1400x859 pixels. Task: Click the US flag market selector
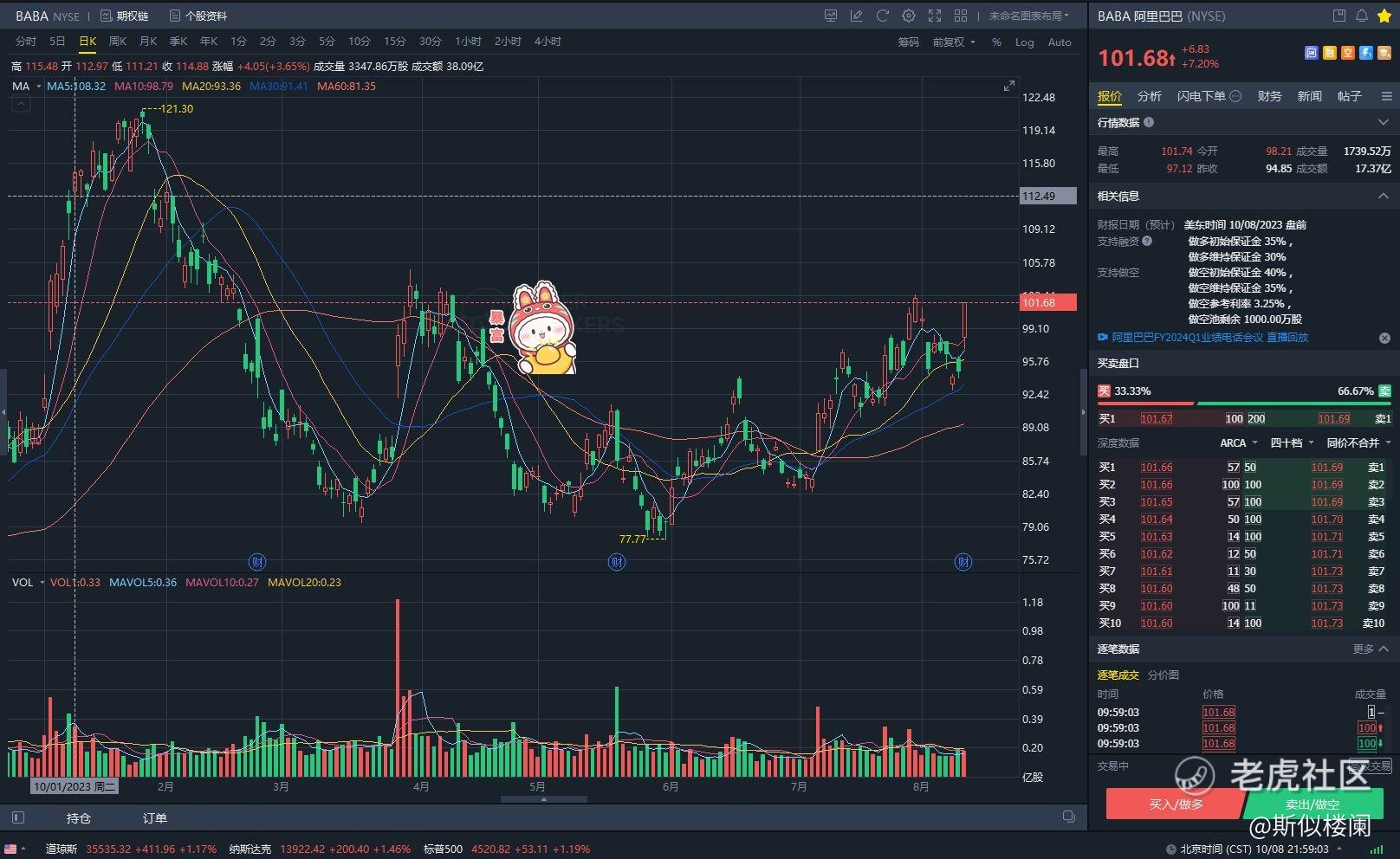[11, 849]
